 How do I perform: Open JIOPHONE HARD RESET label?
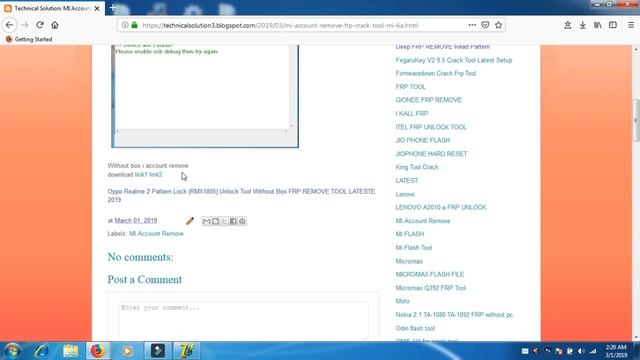point(431,154)
